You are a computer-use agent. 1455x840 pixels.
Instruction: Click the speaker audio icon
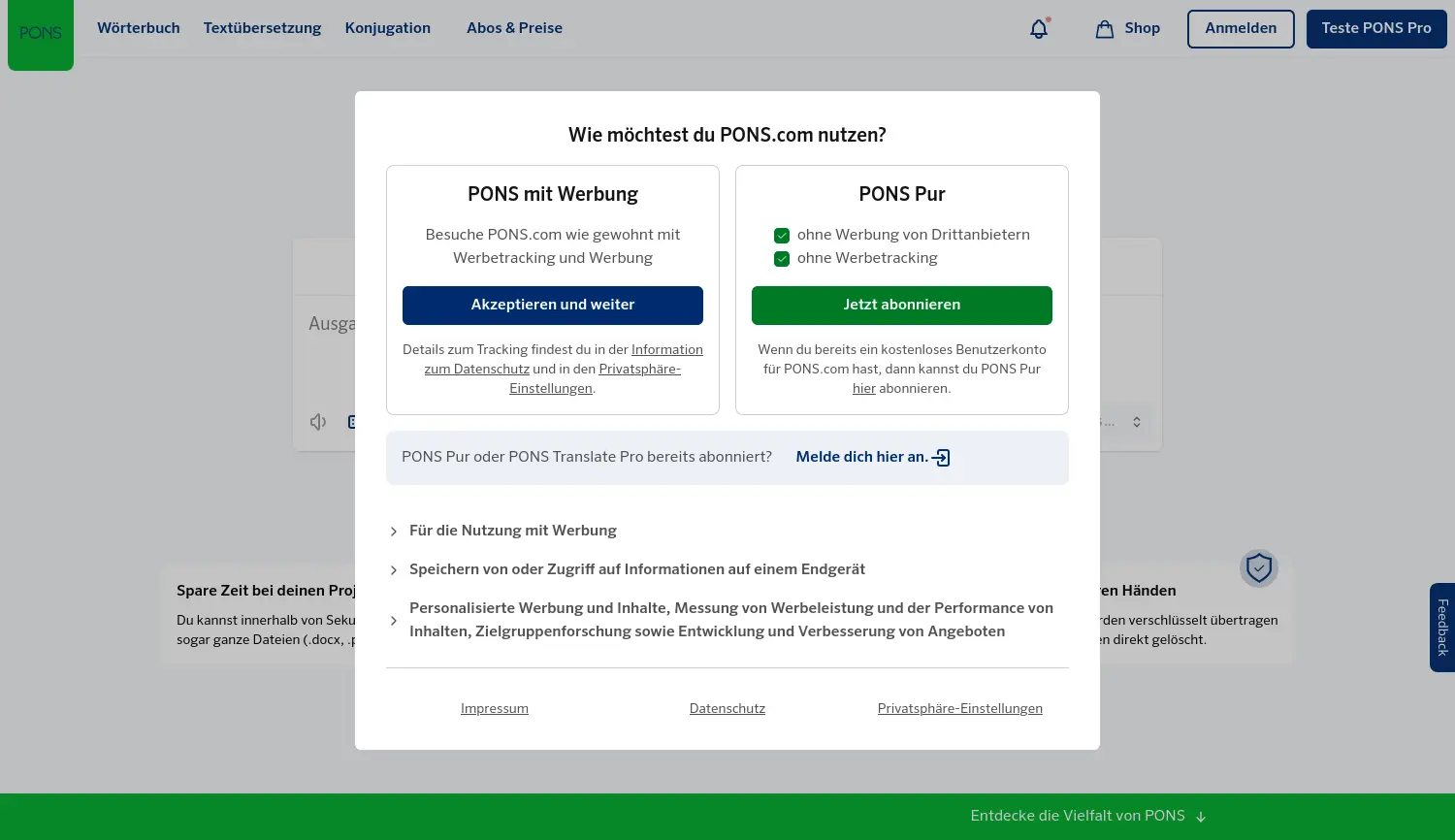coord(318,422)
